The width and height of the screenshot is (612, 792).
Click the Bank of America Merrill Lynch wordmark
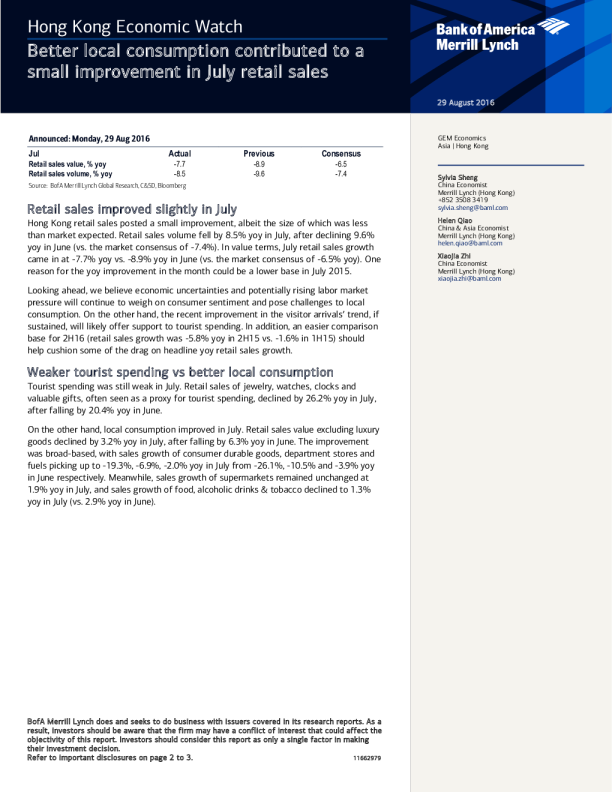coord(486,37)
